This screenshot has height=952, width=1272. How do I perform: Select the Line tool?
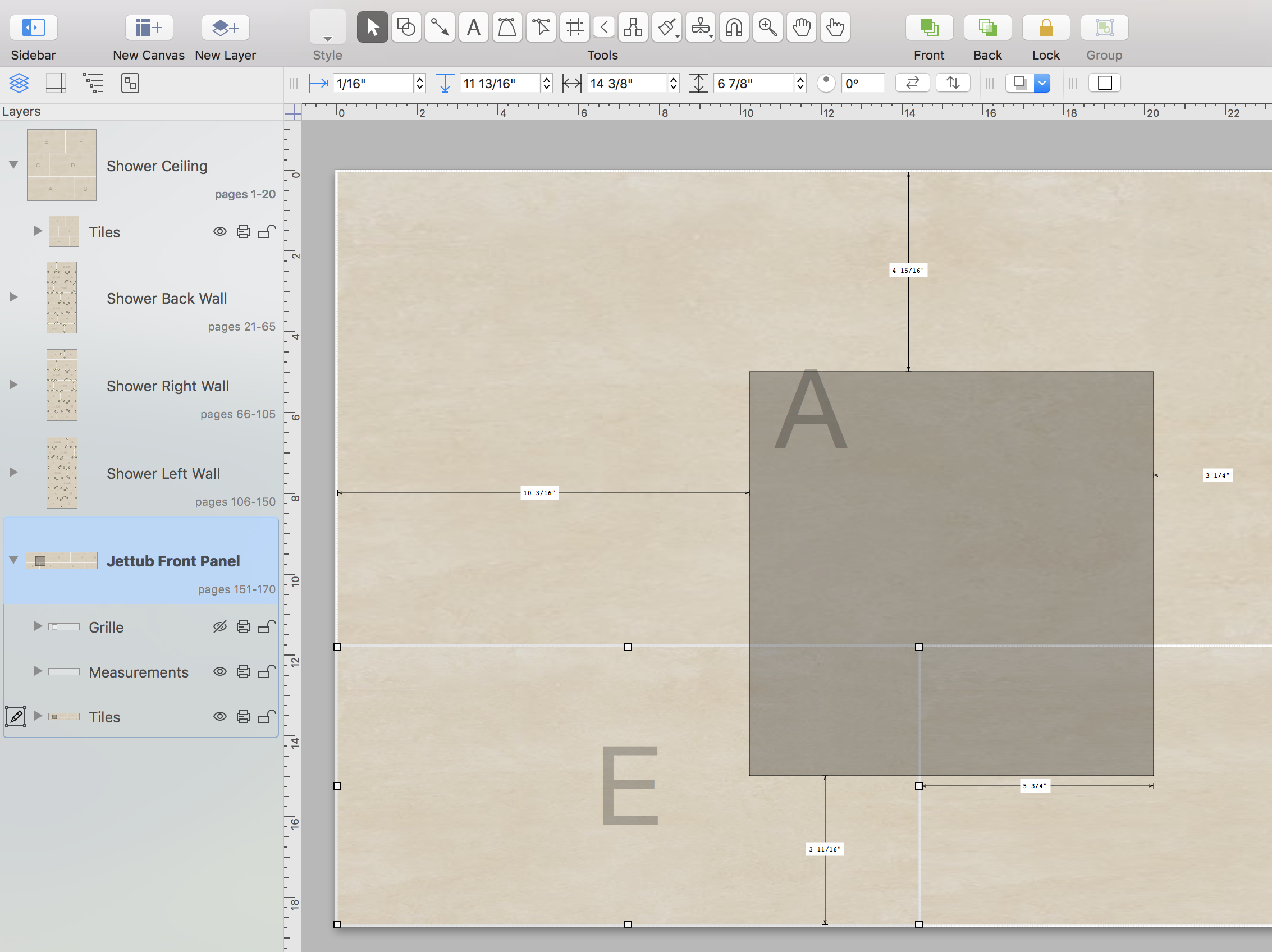pyautogui.click(x=440, y=27)
